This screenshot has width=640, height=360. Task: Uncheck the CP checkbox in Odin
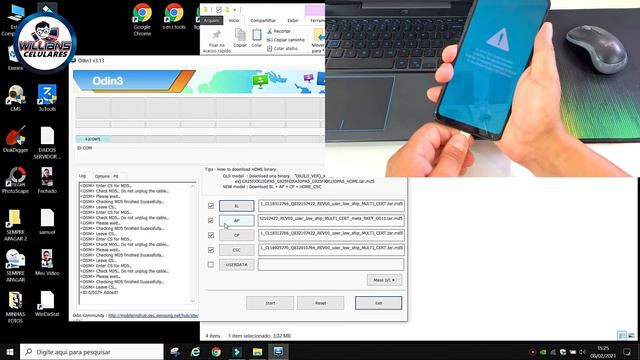click(211, 235)
